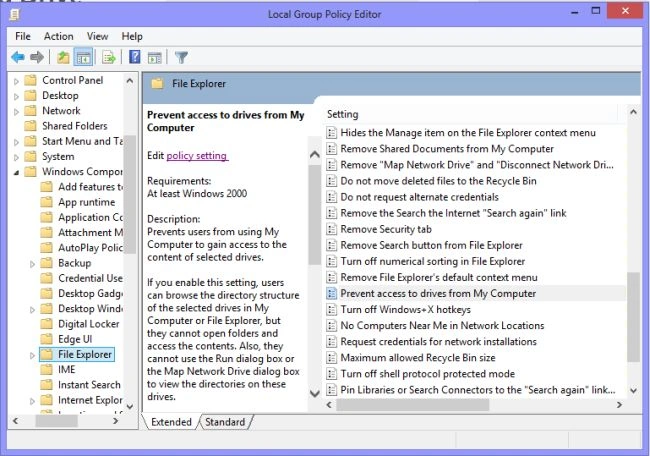The width and height of the screenshot is (650, 456).
Task: Click folder icon next to Edge UI
Action: click(46, 339)
